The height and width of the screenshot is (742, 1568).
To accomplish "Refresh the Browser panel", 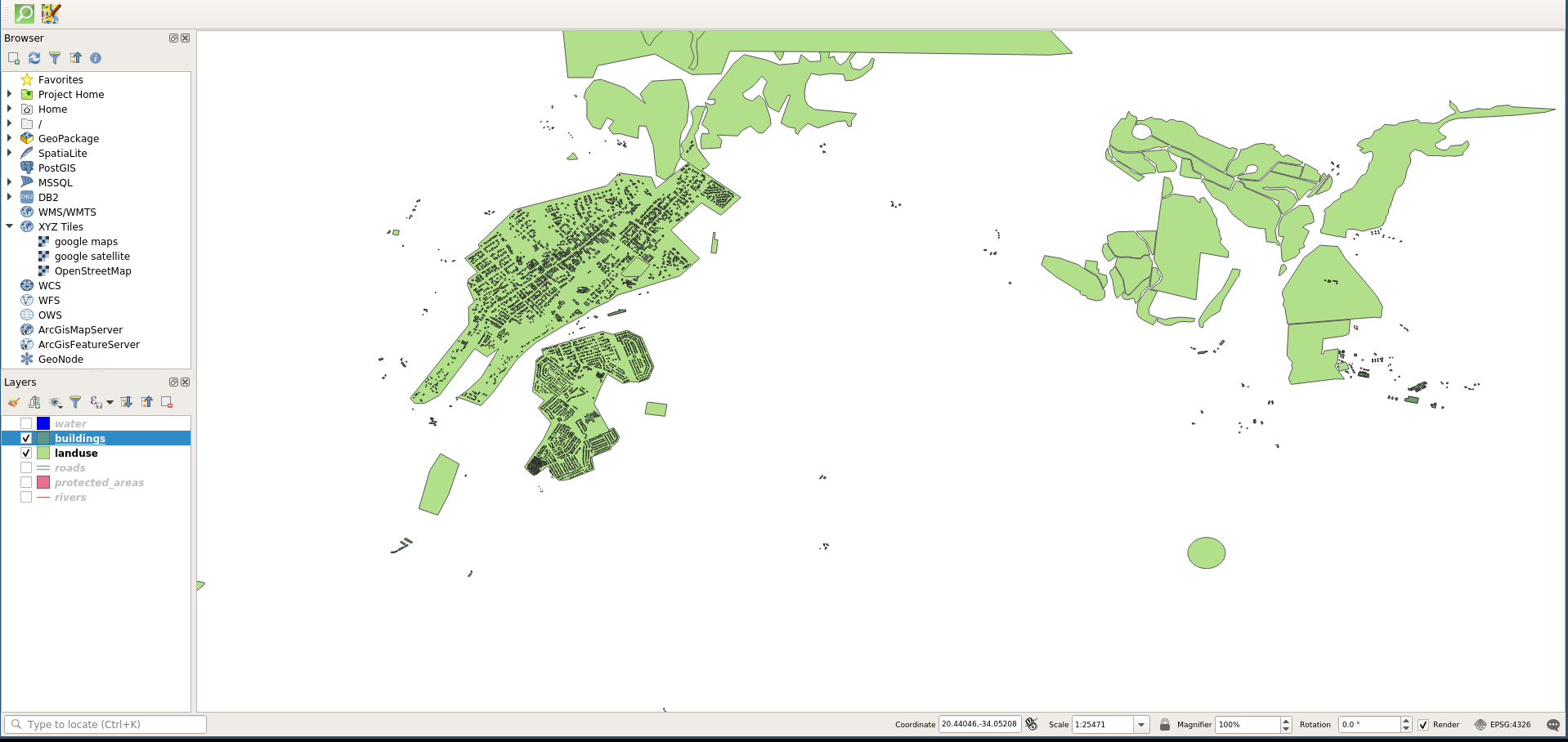I will pyautogui.click(x=34, y=58).
